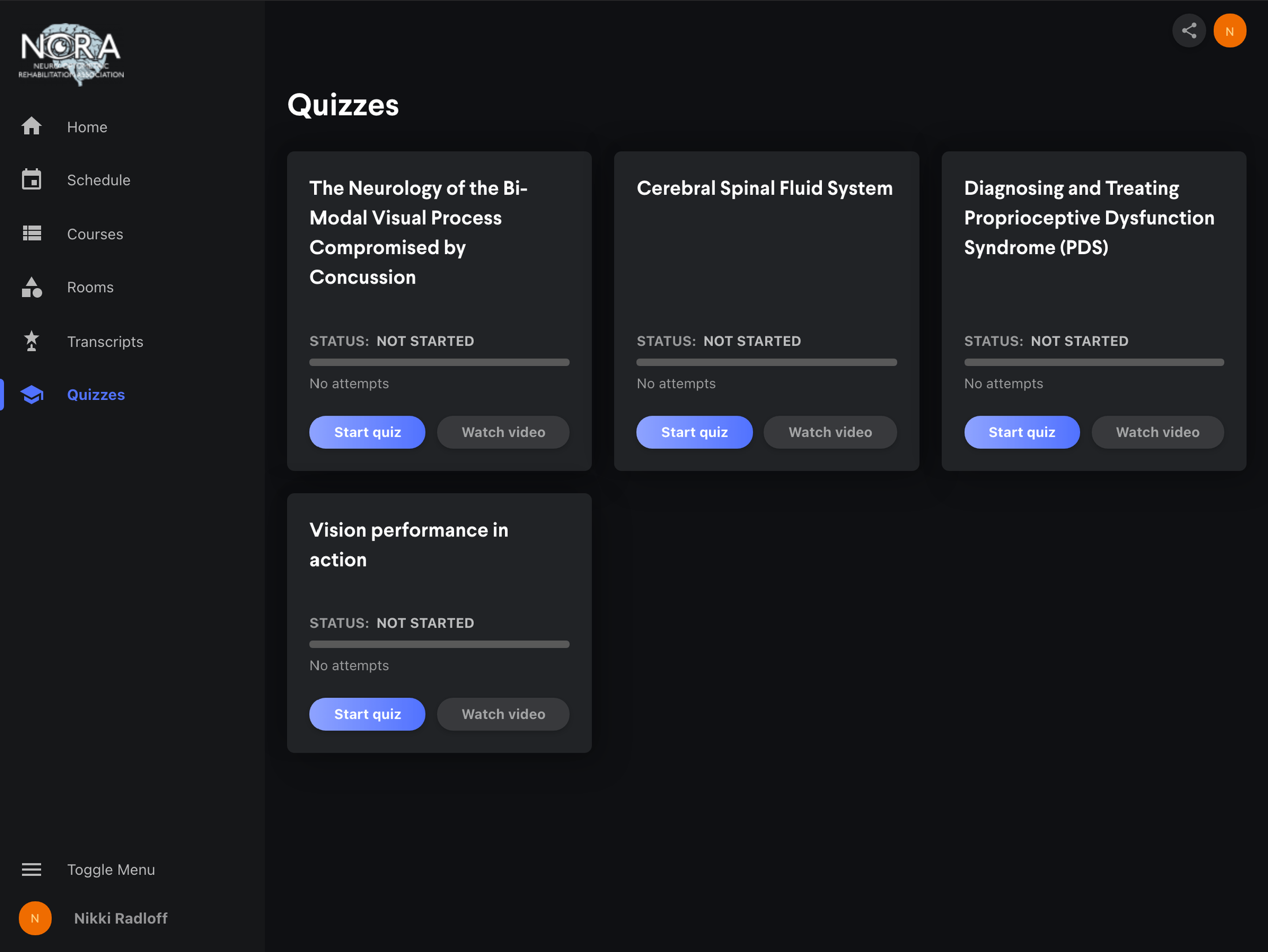The width and height of the screenshot is (1268, 952).
Task: Open Transcripts via the graduation icon
Action: tap(32, 341)
